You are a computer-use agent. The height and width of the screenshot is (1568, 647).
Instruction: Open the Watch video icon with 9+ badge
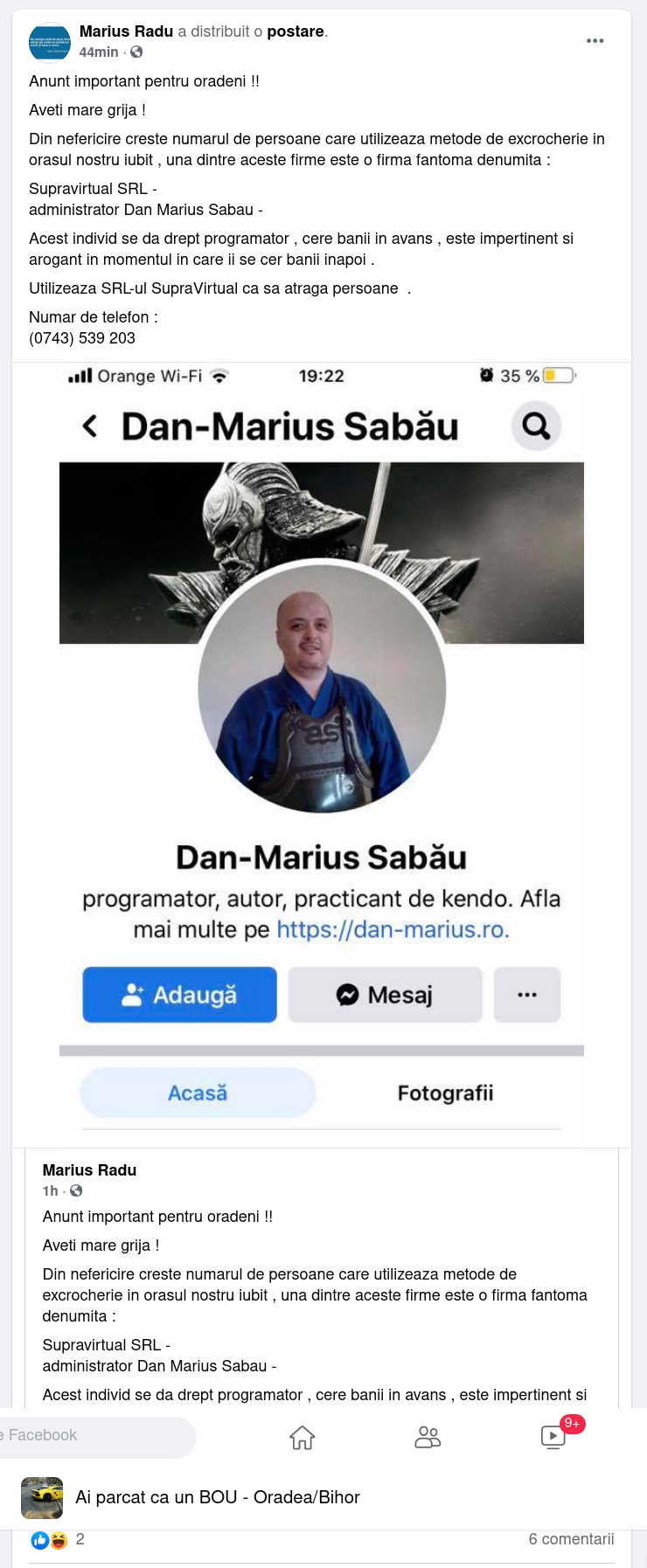coord(553,1437)
